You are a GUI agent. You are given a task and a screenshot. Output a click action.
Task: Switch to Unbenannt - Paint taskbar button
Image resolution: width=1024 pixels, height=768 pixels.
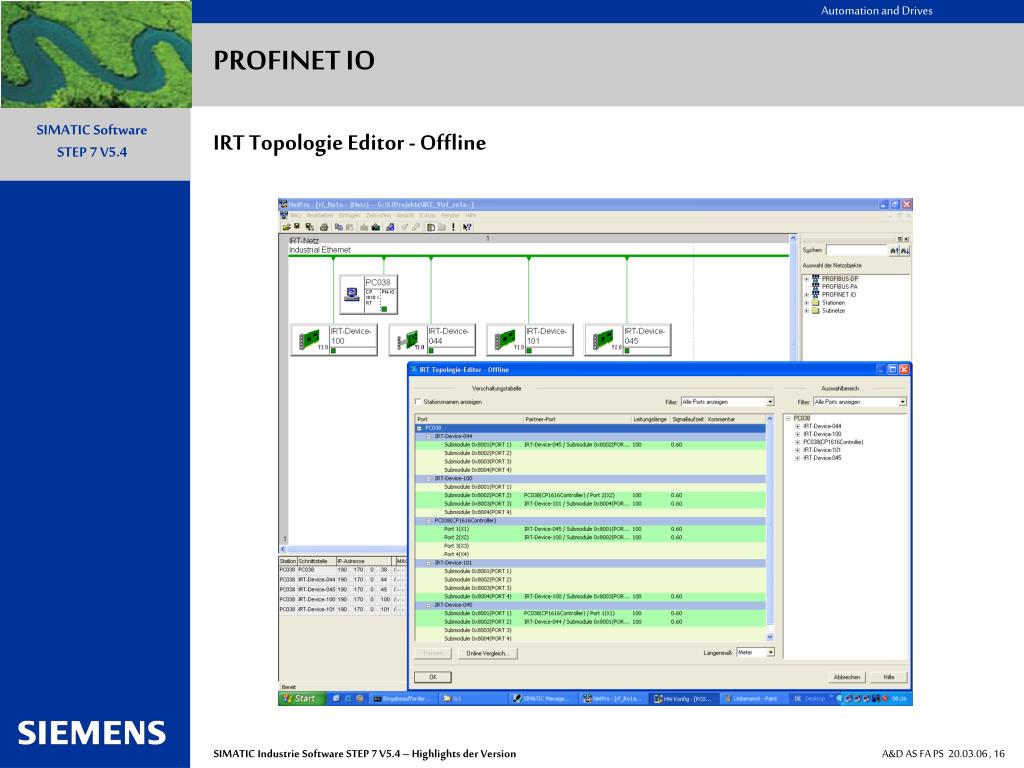tap(753, 699)
